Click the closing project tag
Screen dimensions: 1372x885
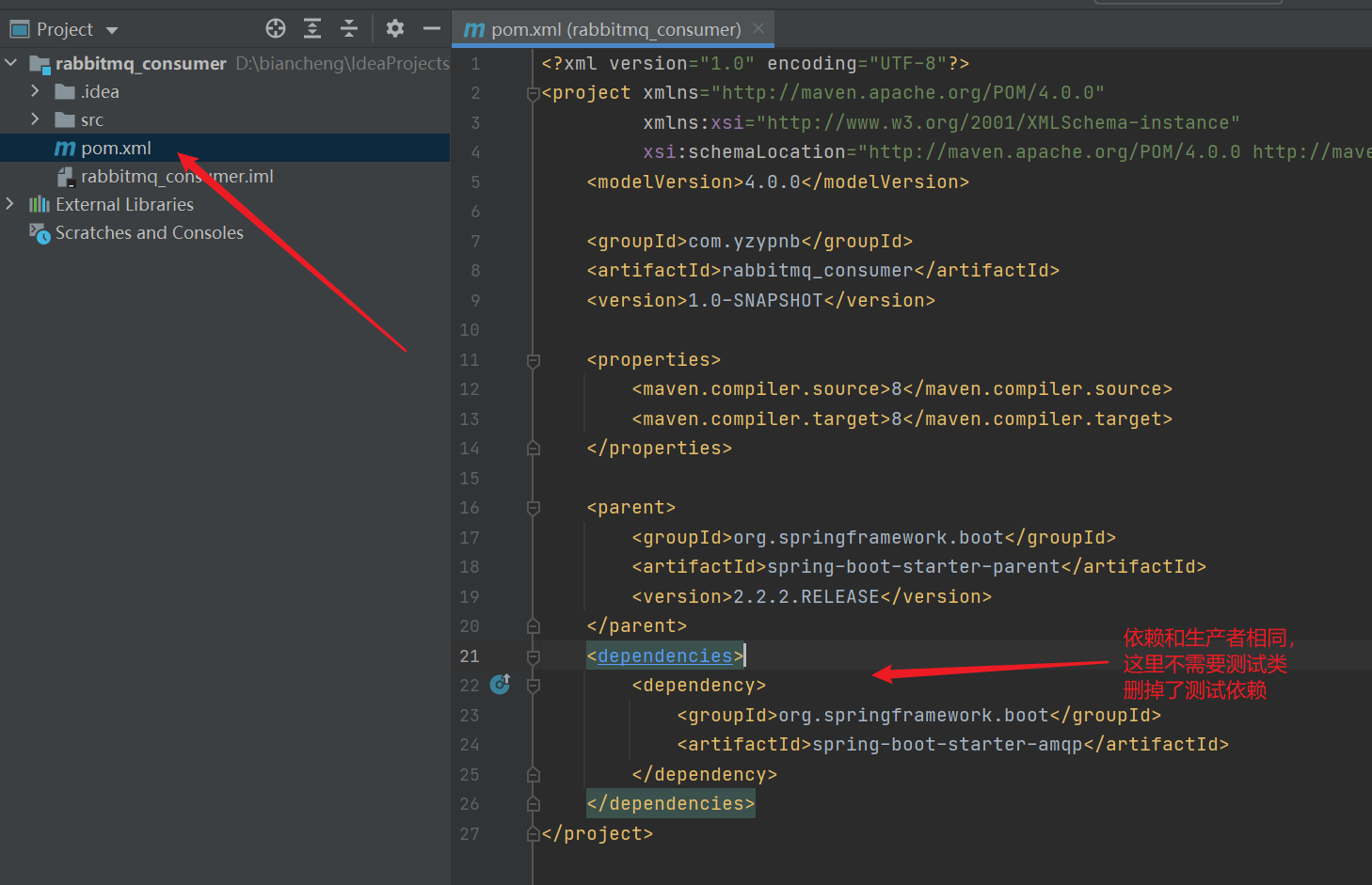point(598,833)
